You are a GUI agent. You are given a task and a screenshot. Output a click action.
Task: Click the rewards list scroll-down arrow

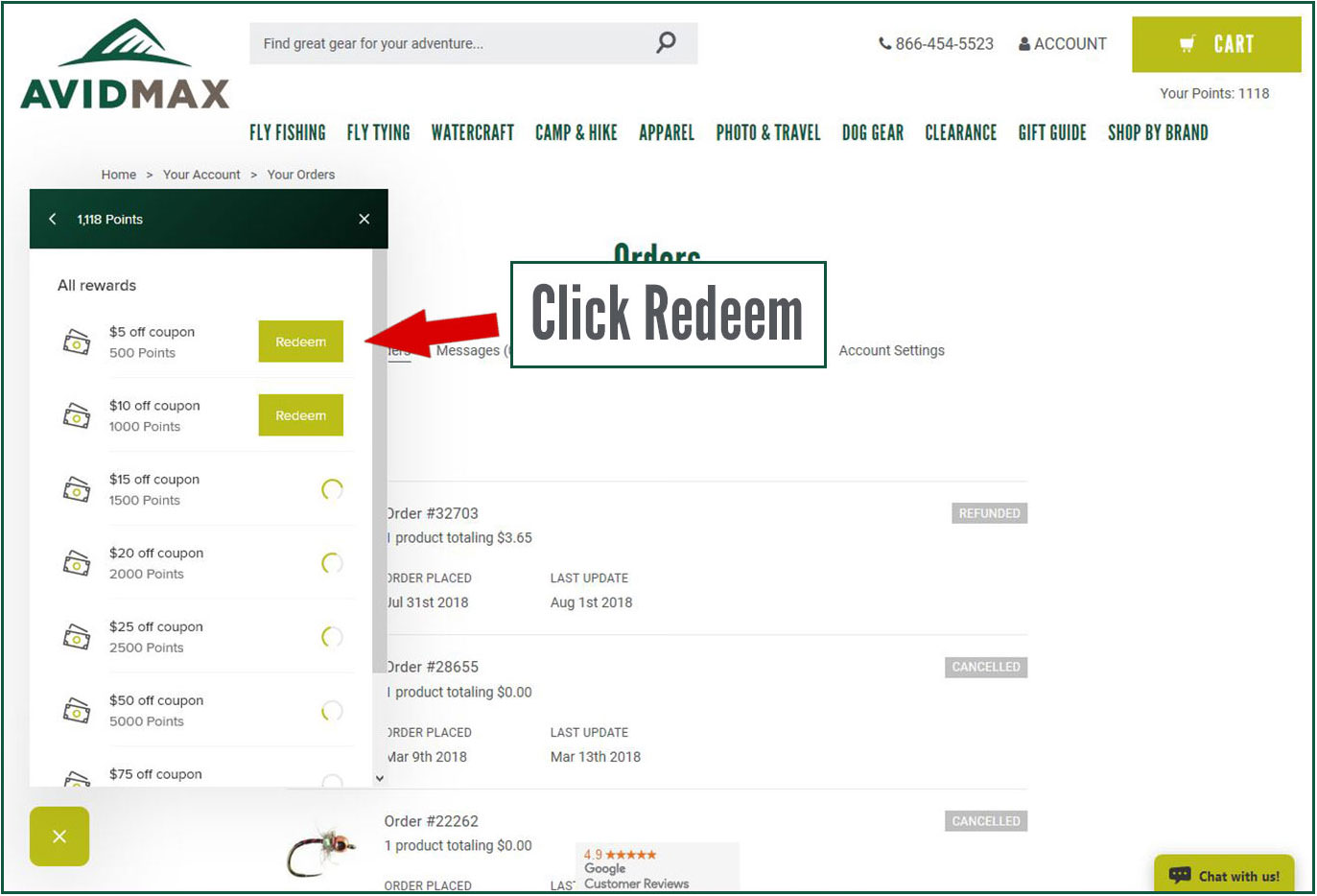coord(380,778)
